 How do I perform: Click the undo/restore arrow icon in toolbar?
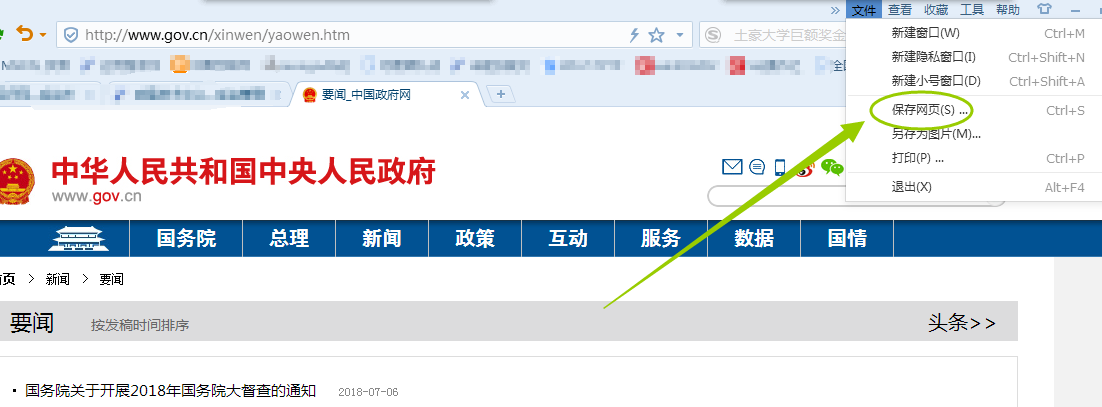(x=23, y=34)
